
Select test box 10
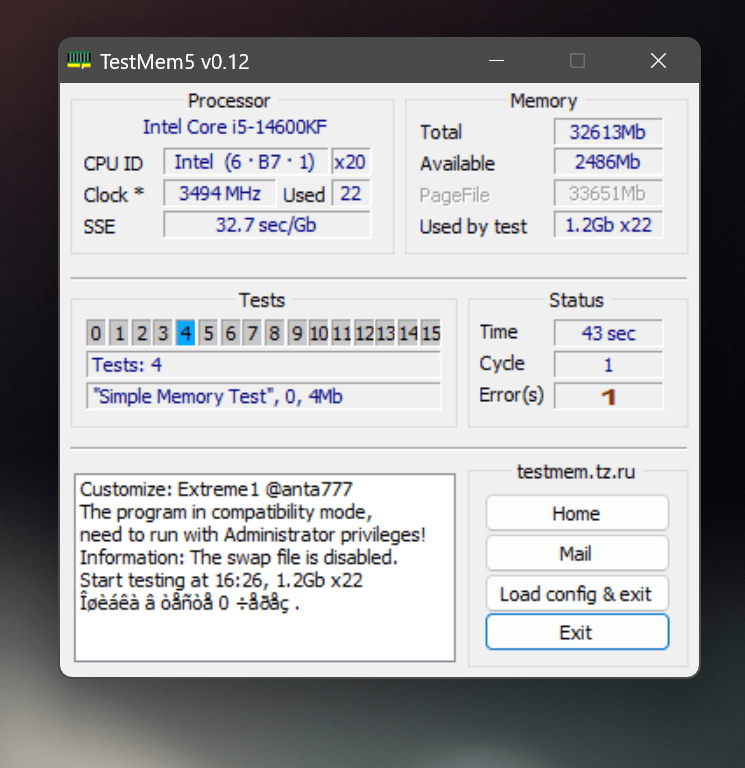click(319, 333)
